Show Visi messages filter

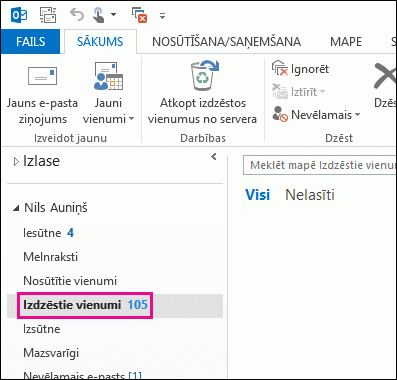pos(257,195)
